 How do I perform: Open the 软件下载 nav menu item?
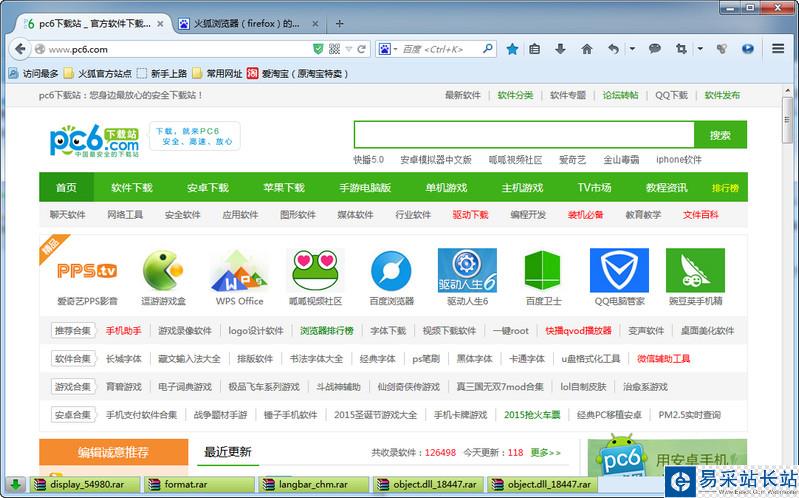[x=132, y=188]
